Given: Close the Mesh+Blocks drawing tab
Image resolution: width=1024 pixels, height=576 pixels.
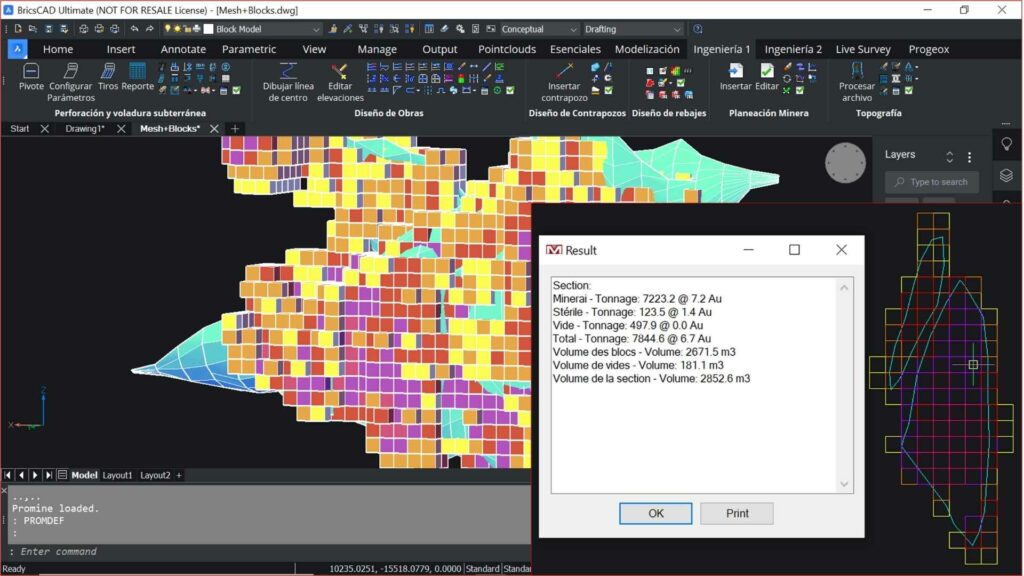Looking at the screenshot, I should click(x=214, y=129).
